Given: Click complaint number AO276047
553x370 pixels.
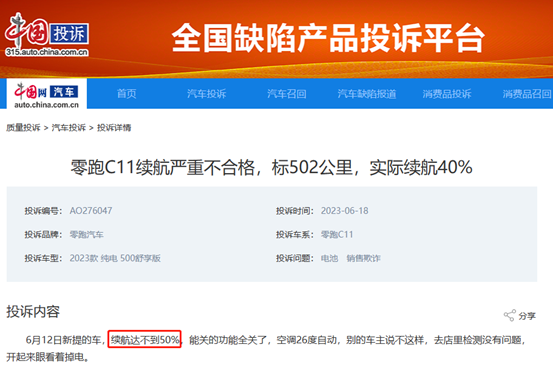Looking at the screenshot, I should pyautogui.click(x=91, y=211).
